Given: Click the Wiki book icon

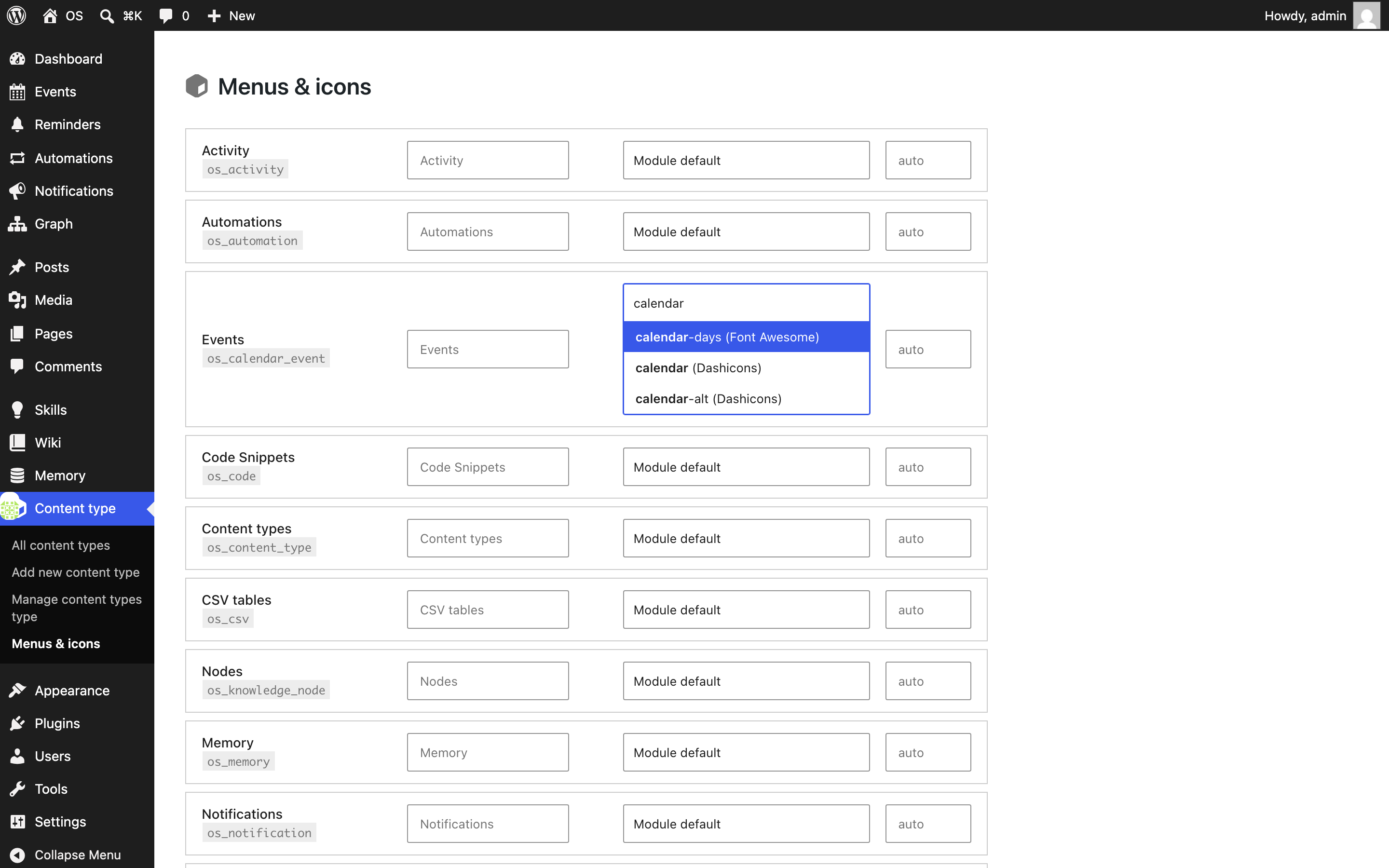Looking at the screenshot, I should [17, 442].
